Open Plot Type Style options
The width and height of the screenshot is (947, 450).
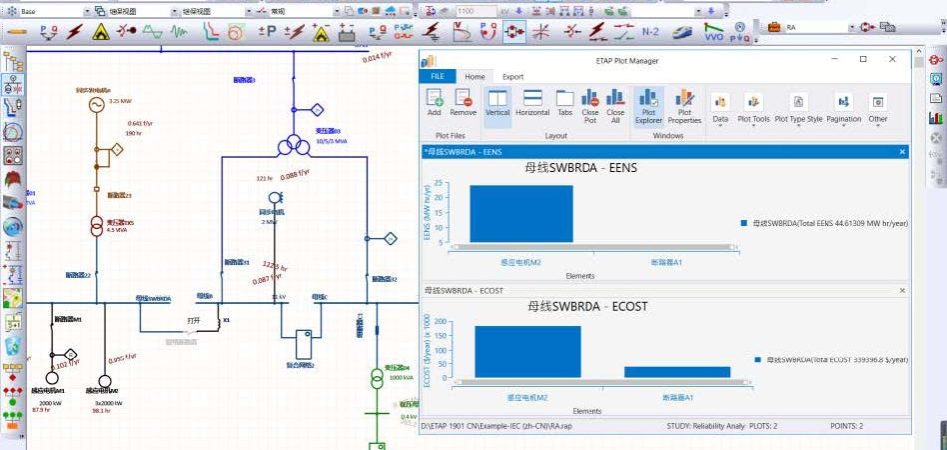coord(798,107)
